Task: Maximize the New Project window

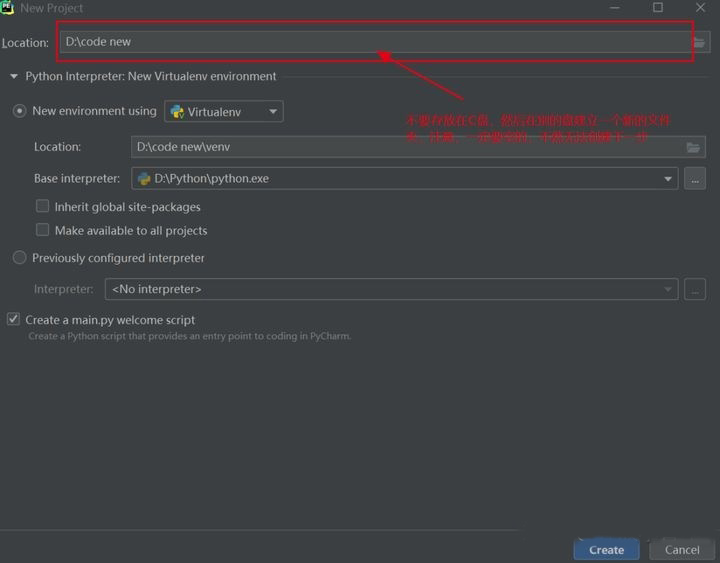Action: click(658, 8)
